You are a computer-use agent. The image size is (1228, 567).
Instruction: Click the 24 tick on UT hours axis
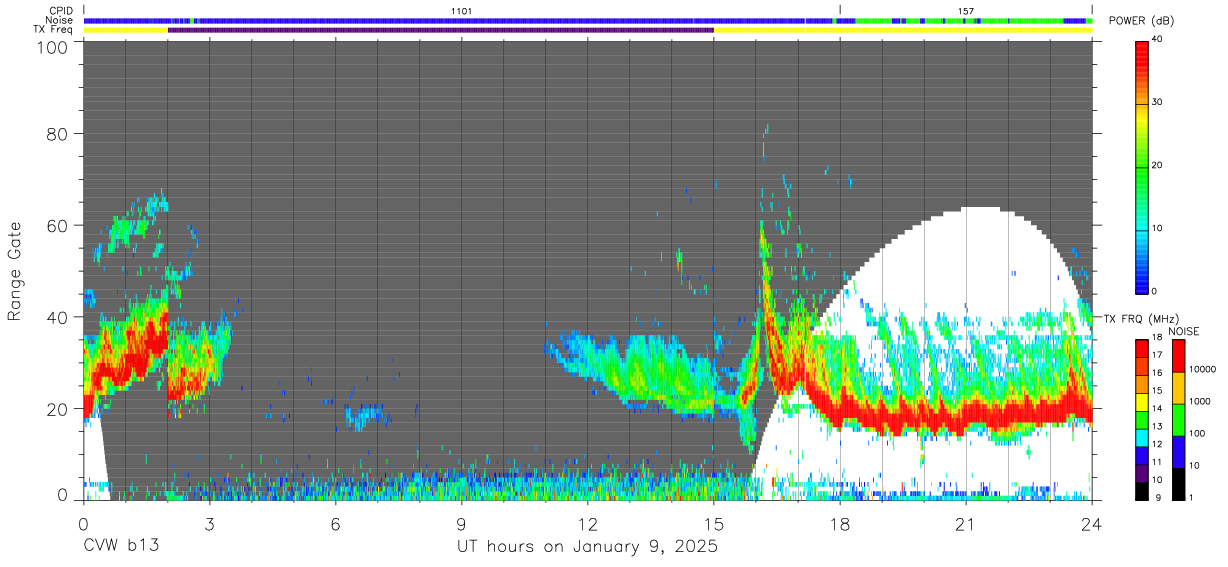[x=1091, y=523]
